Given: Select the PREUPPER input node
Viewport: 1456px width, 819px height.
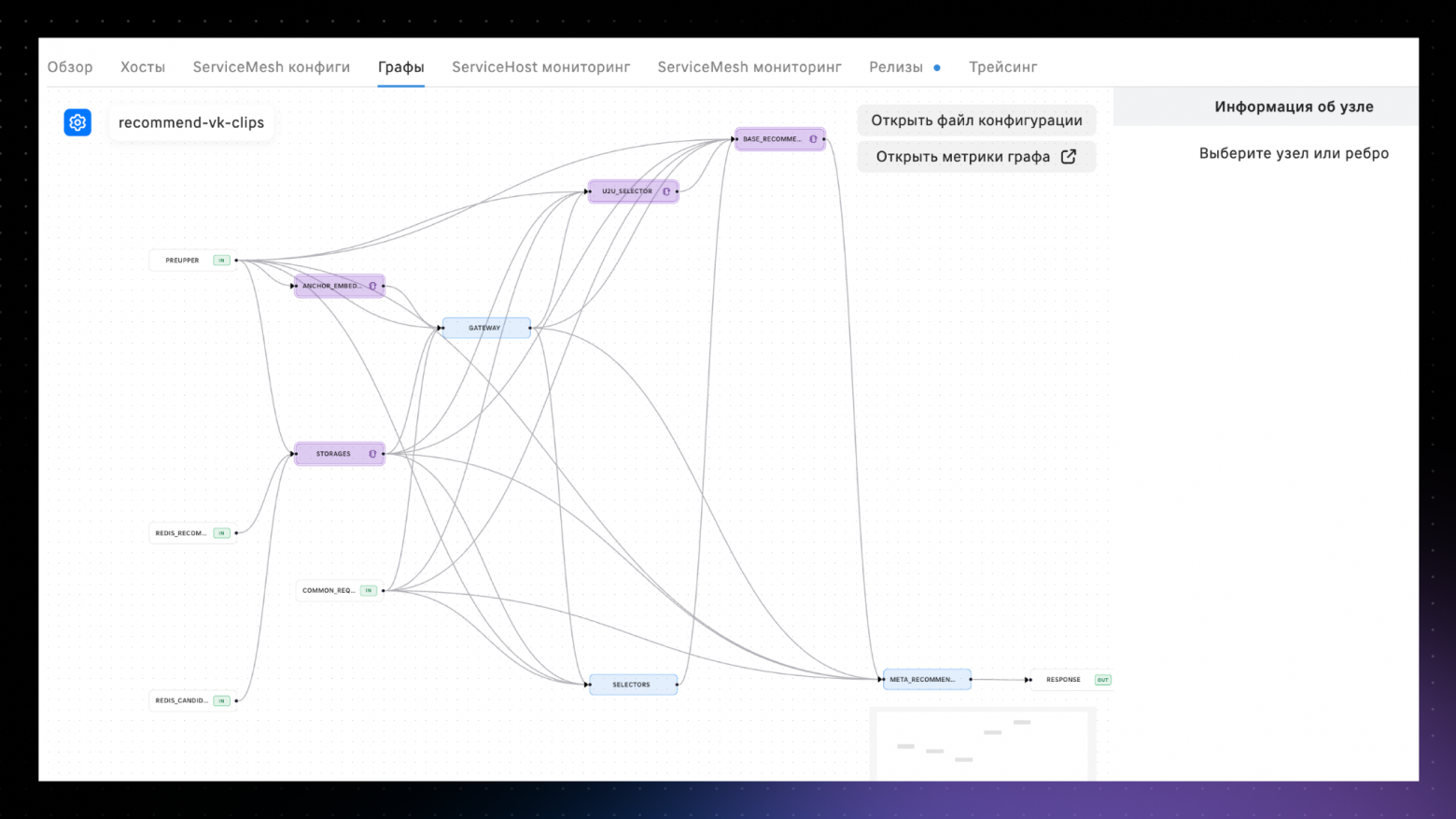Looking at the screenshot, I should [192, 261].
